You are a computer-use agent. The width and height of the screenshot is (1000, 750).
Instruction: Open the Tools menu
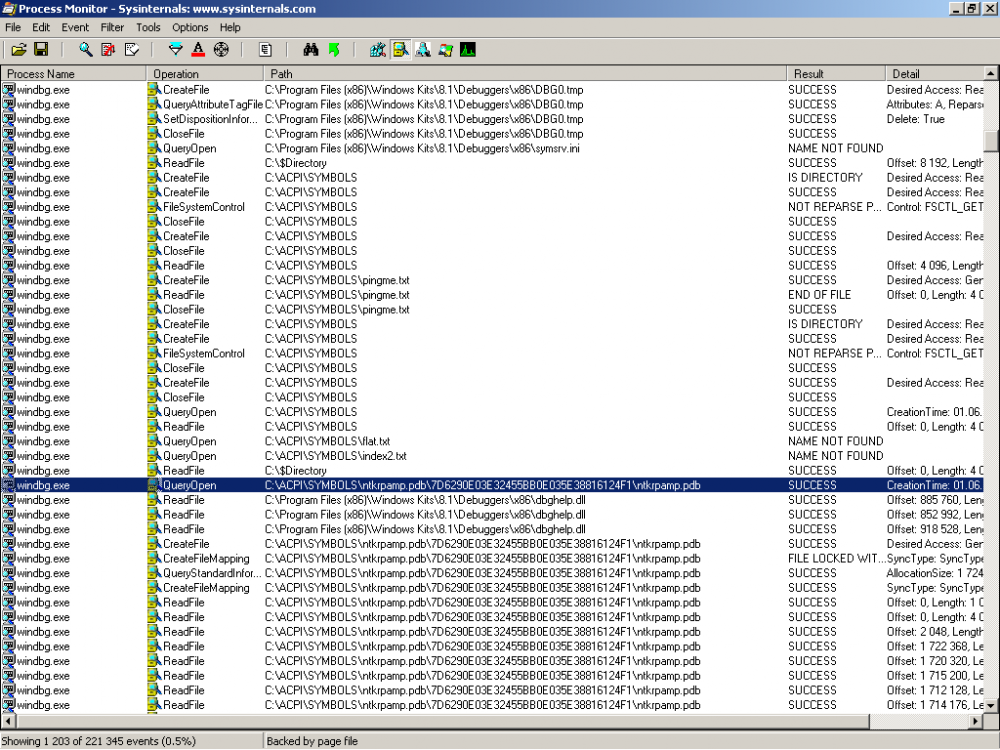pyautogui.click(x=148, y=27)
